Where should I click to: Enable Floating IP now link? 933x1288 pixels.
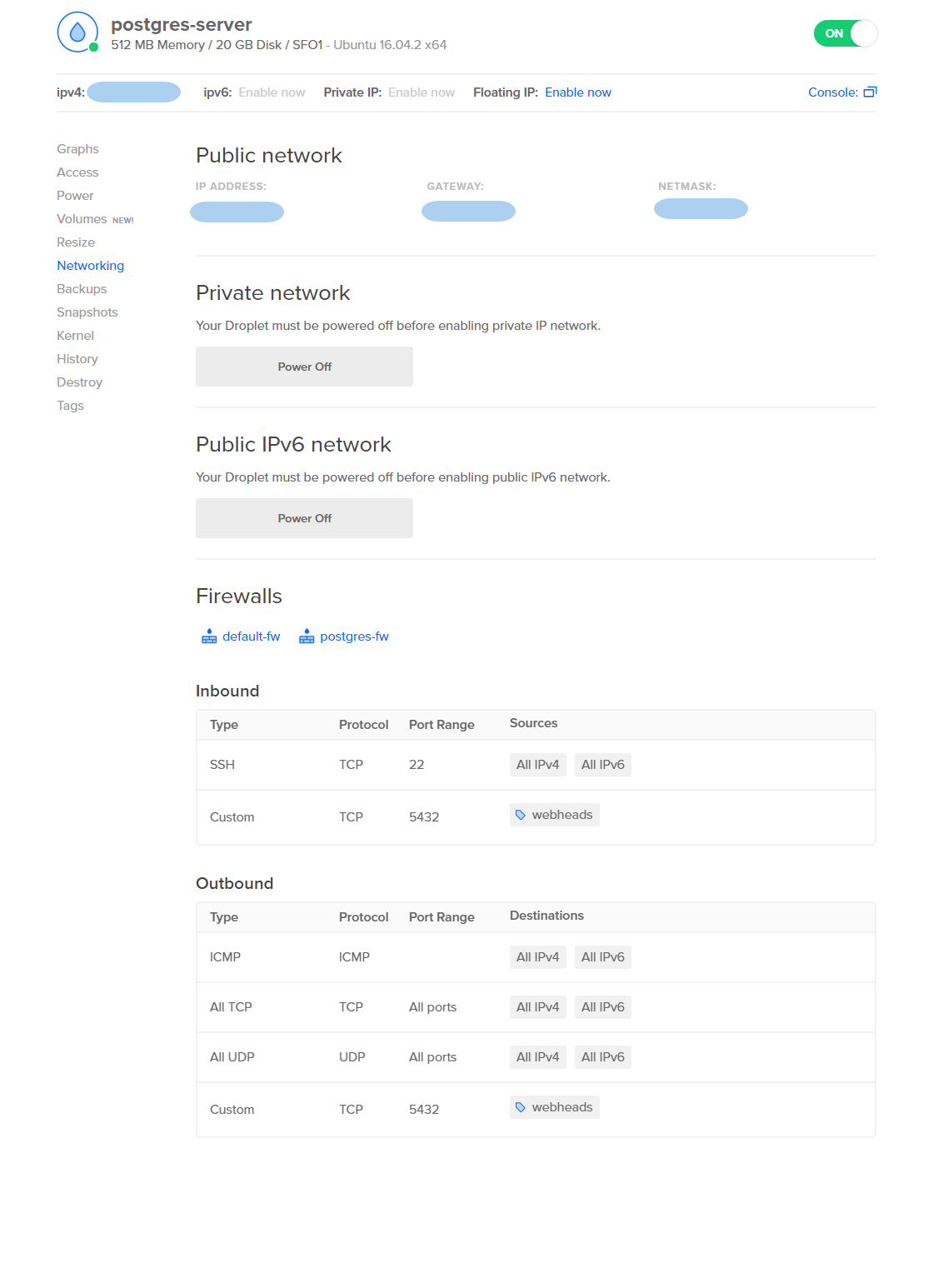tap(577, 92)
